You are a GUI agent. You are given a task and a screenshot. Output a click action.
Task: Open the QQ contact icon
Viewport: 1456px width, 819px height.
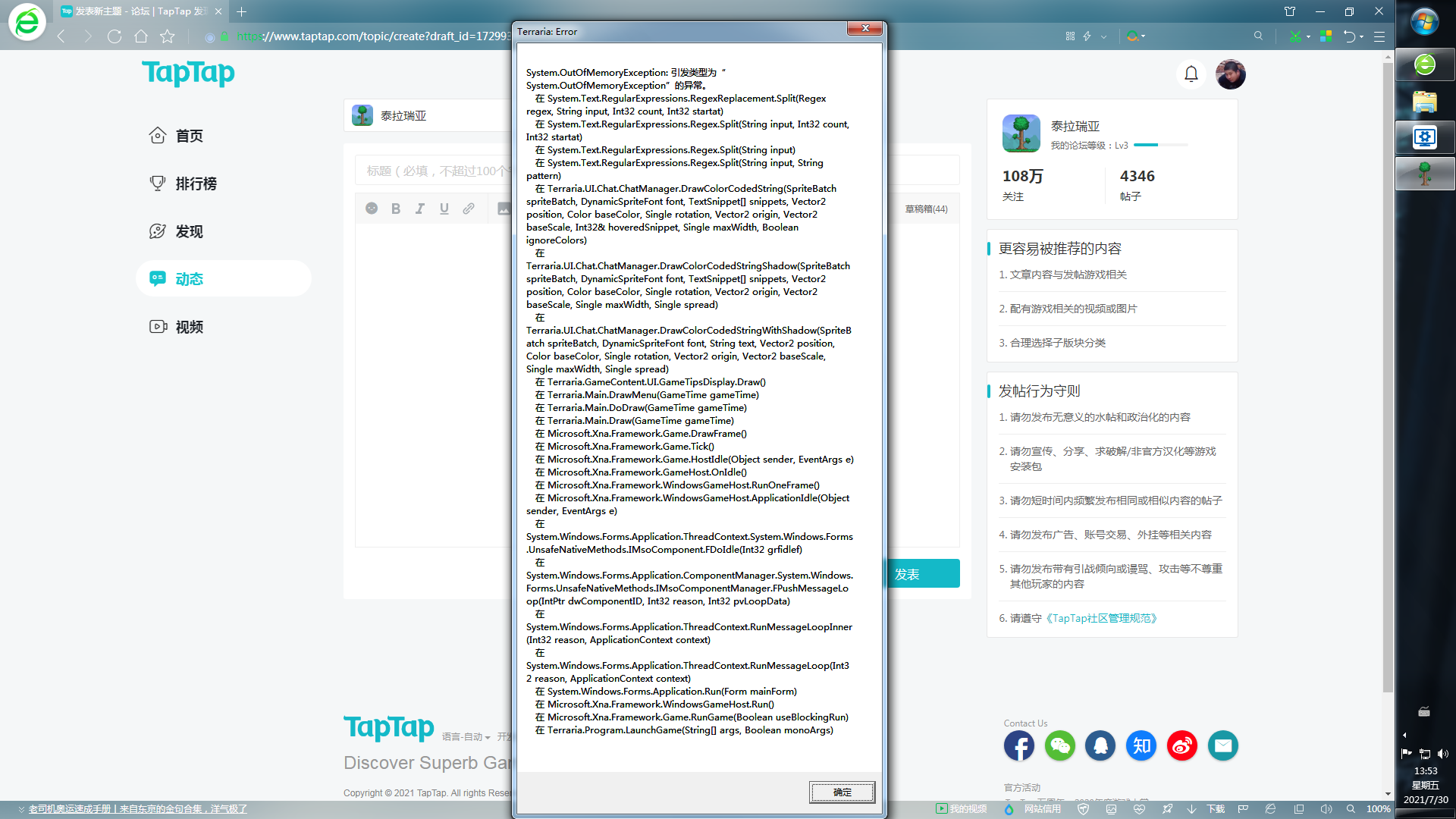coord(1100,745)
